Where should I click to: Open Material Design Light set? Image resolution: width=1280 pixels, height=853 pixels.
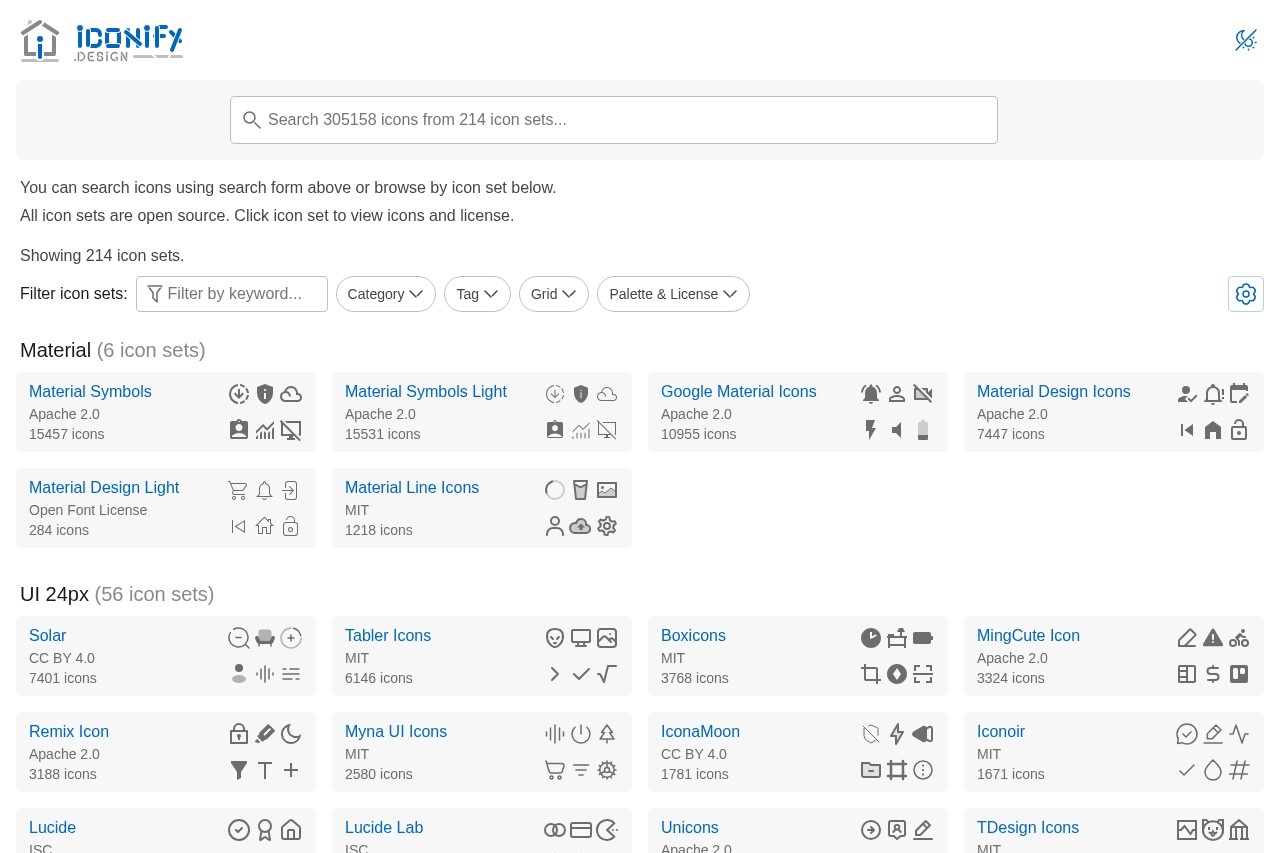click(104, 488)
